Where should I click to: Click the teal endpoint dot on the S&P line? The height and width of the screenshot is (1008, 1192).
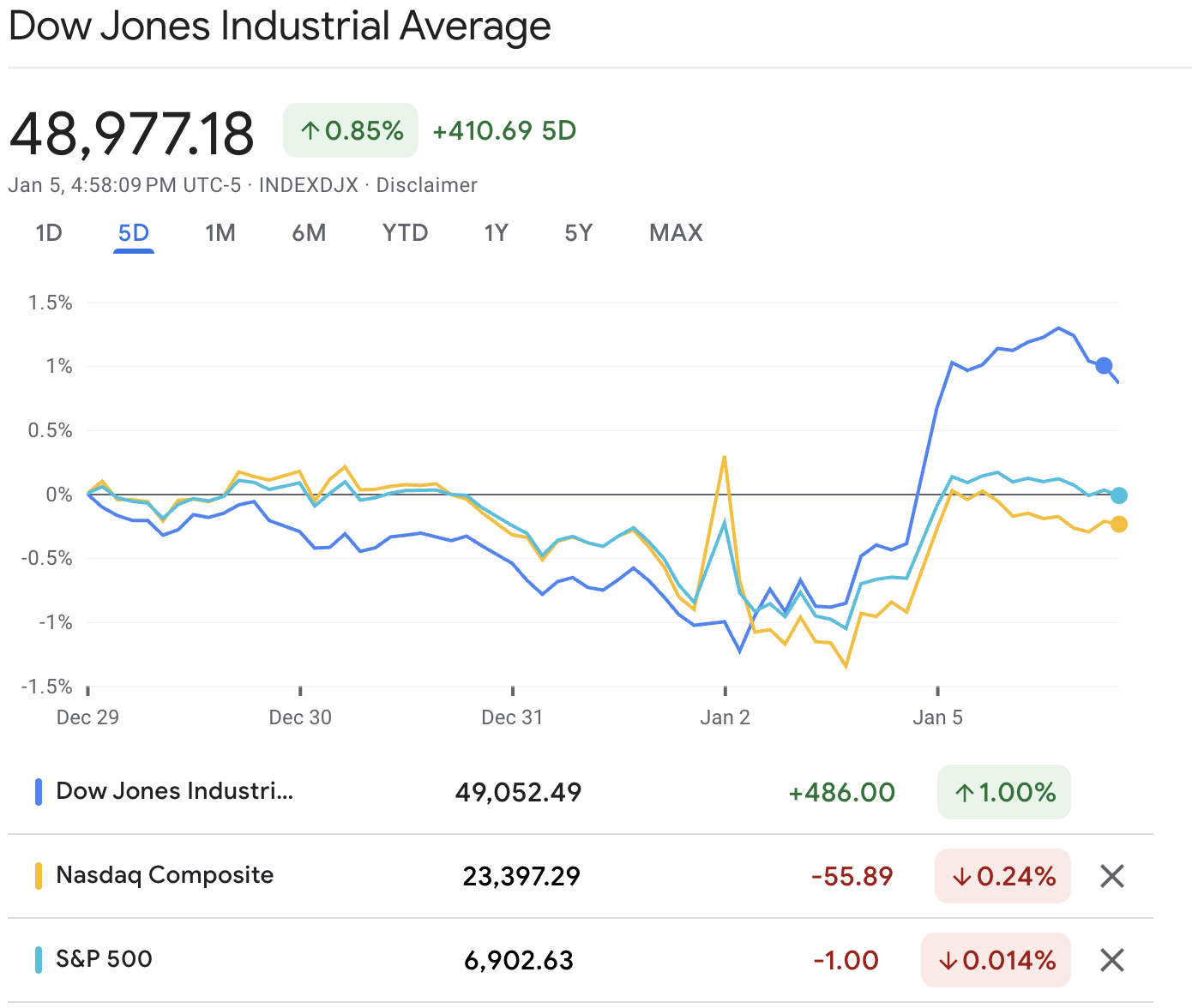[x=1120, y=495]
